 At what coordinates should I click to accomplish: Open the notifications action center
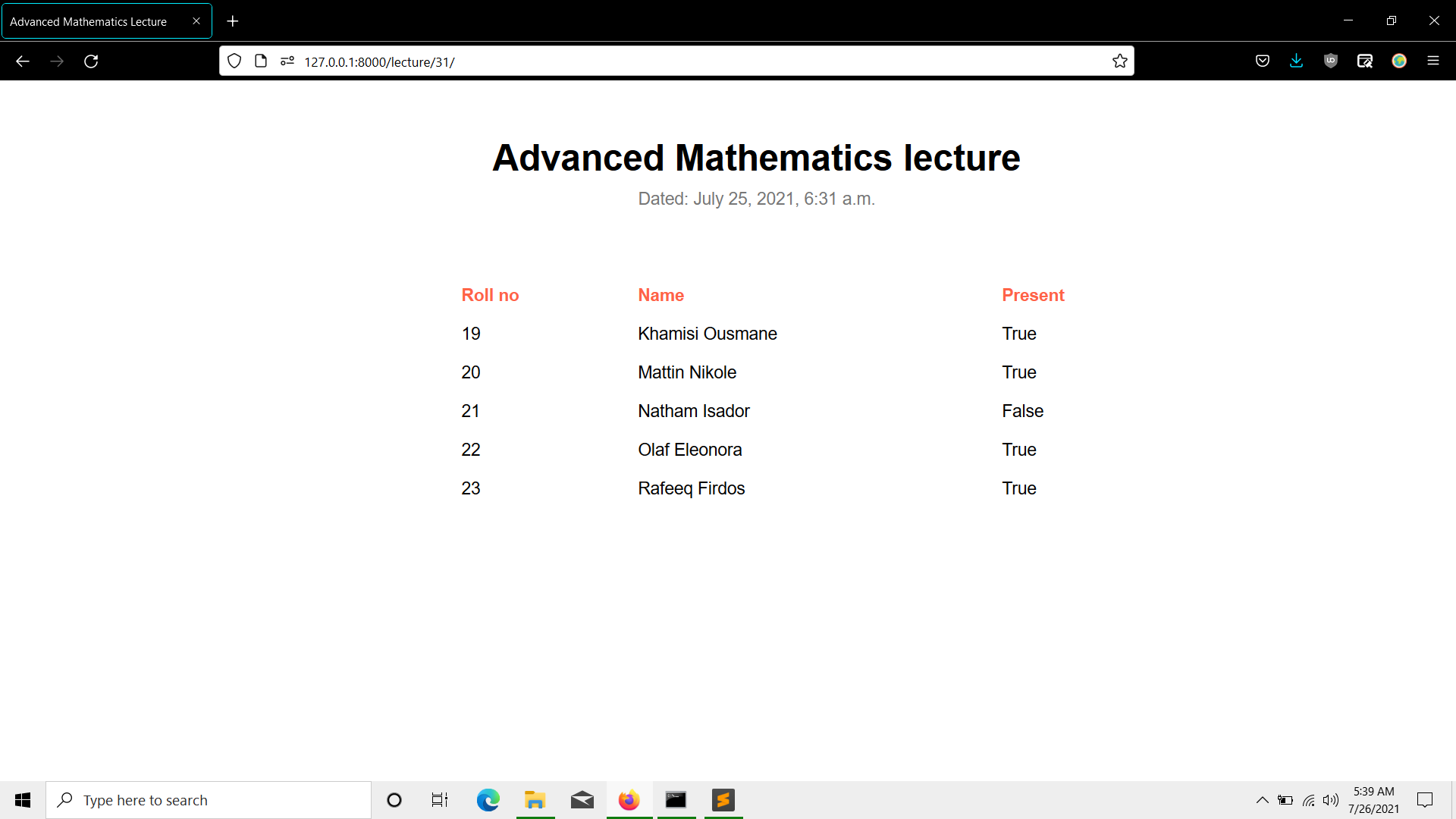(x=1425, y=800)
